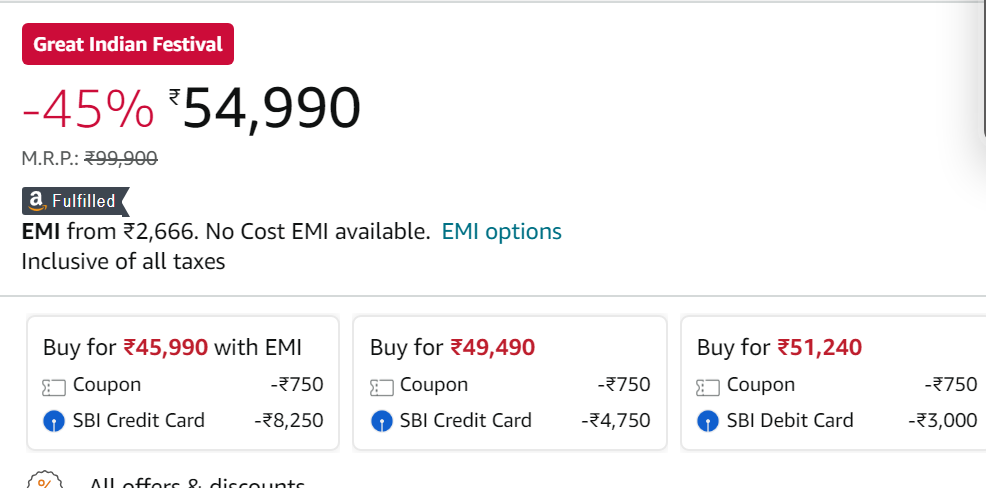This screenshot has height=488, width=986.
Task: Click the ₹54,990 deal price
Action: (265, 108)
